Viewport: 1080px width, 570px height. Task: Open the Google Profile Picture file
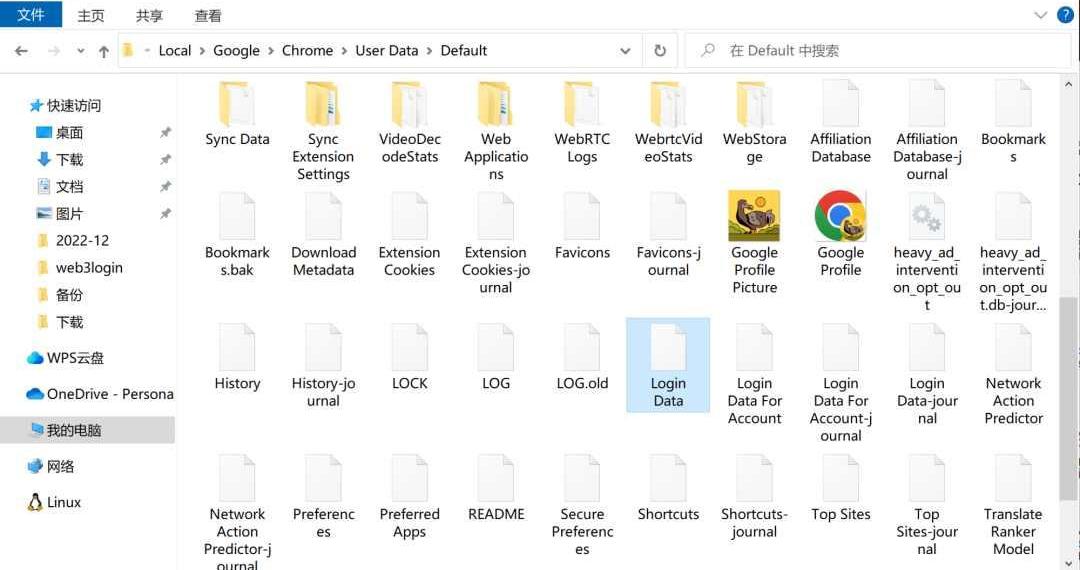pos(754,217)
